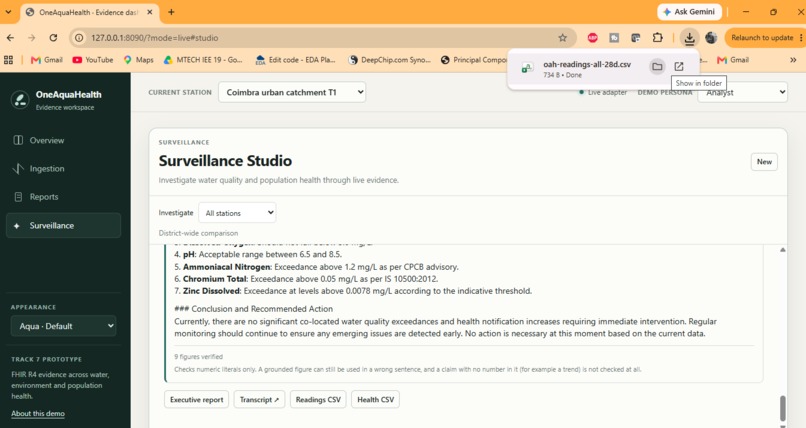The height and width of the screenshot is (428, 806).
Task: Open the first Gmail bookmark
Action: click(x=47, y=60)
